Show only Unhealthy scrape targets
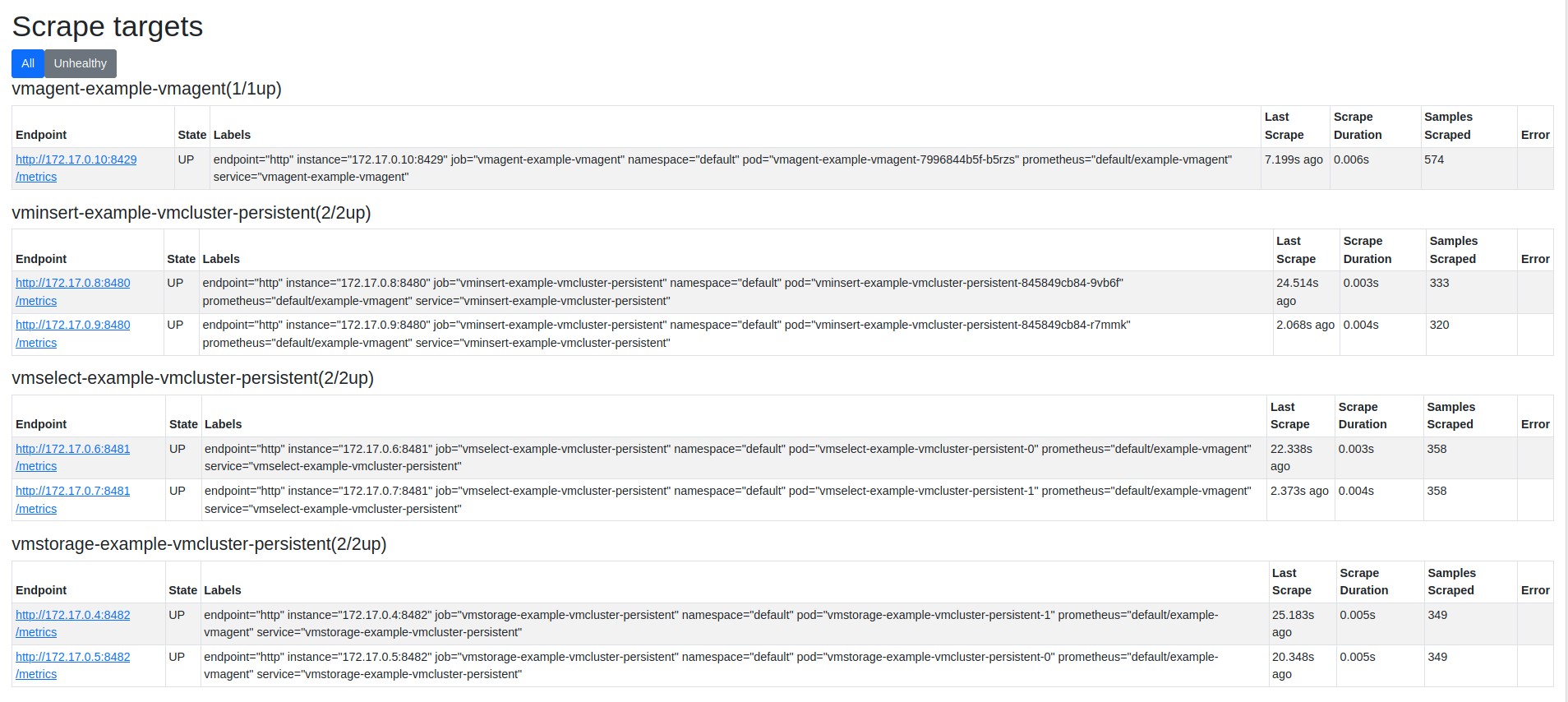This screenshot has height=702, width=1568. 80,63
